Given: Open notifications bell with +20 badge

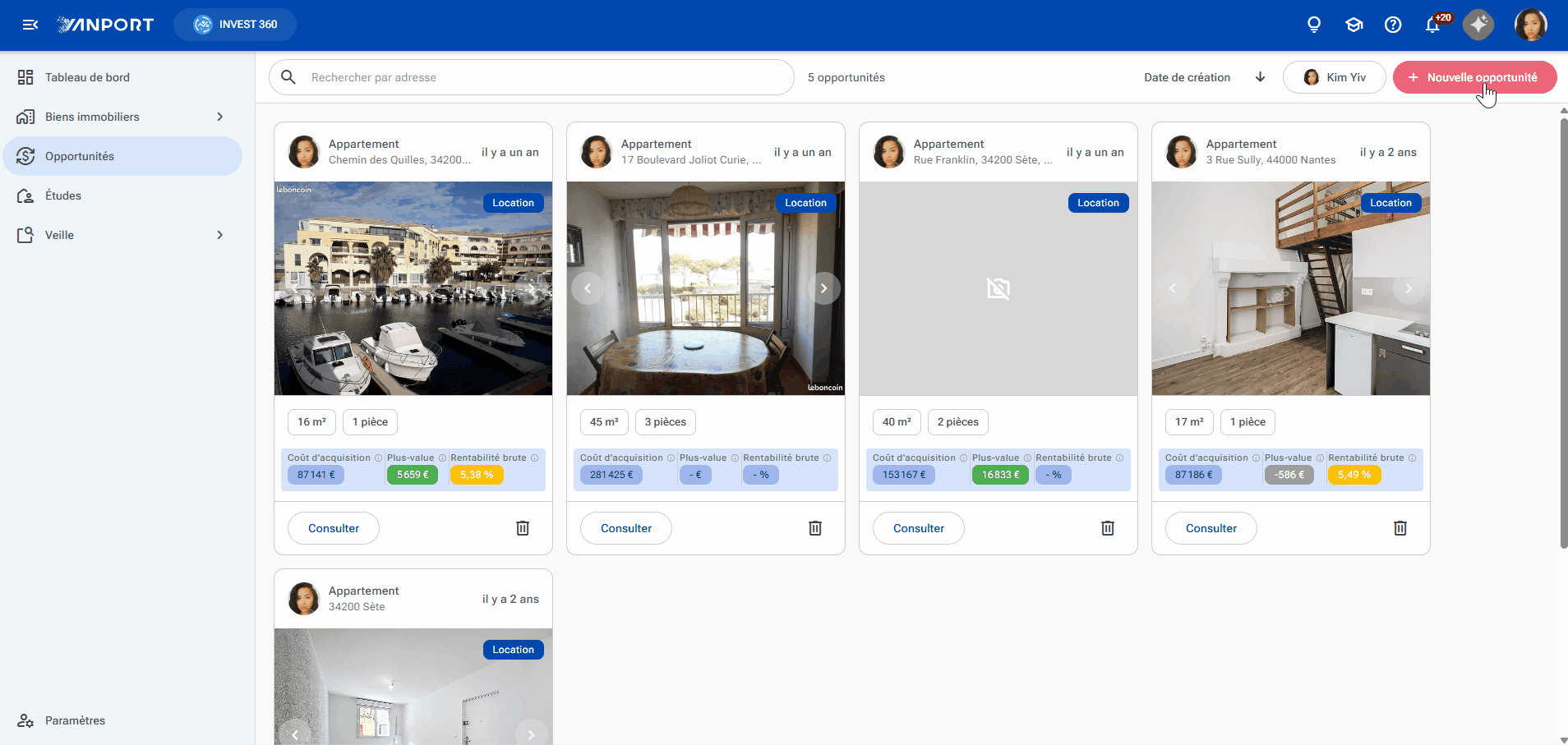Looking at the screenshot, I should 1432,25.
